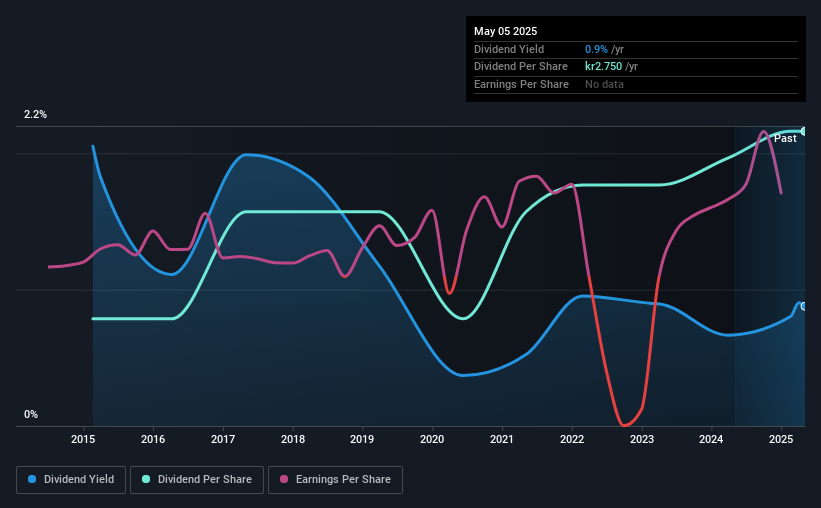Click the 2015 x-axis label
Image resolution: width=821 pixels, height=508 pixels.
pyautogui.click(x=83, y=439)
